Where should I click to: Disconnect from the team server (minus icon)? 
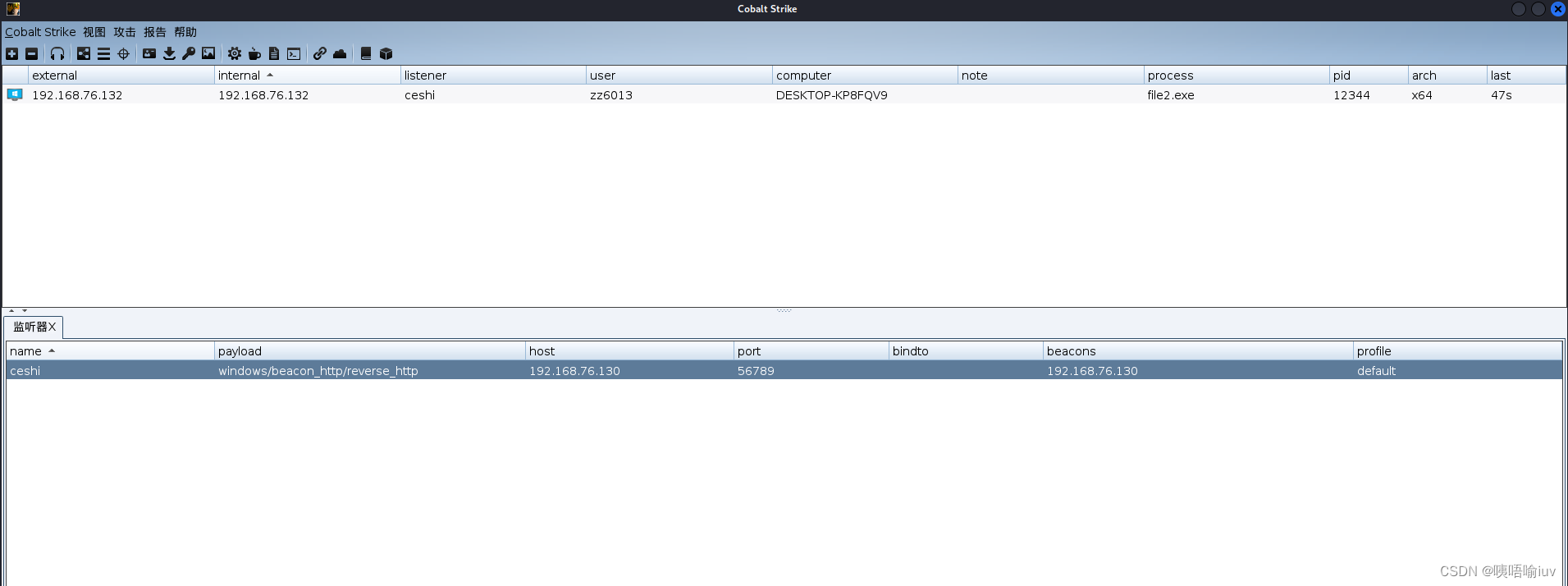pyautogui.click(x=32, y=53)
